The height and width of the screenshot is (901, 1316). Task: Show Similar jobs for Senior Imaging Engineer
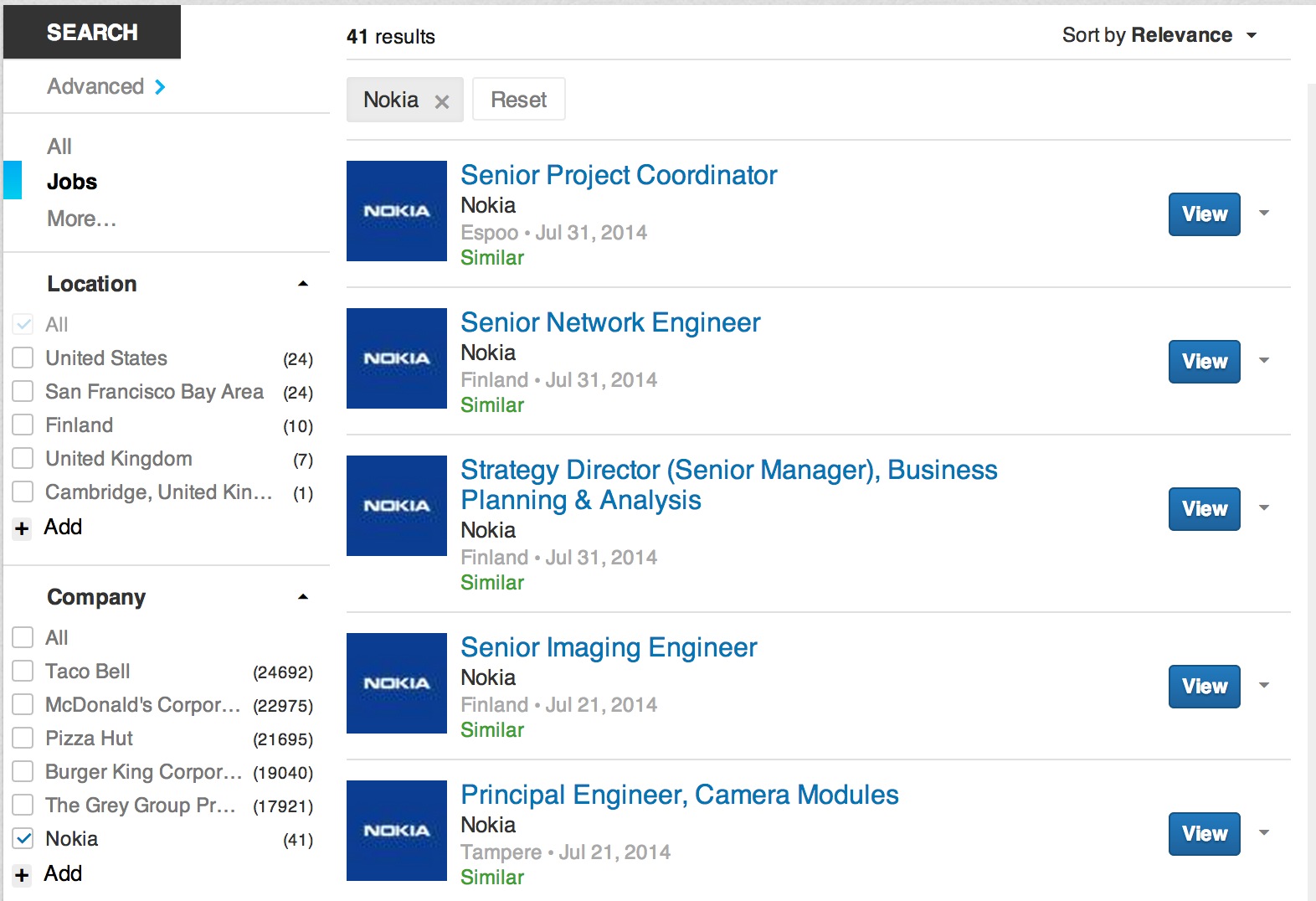(x=492, y=730)
